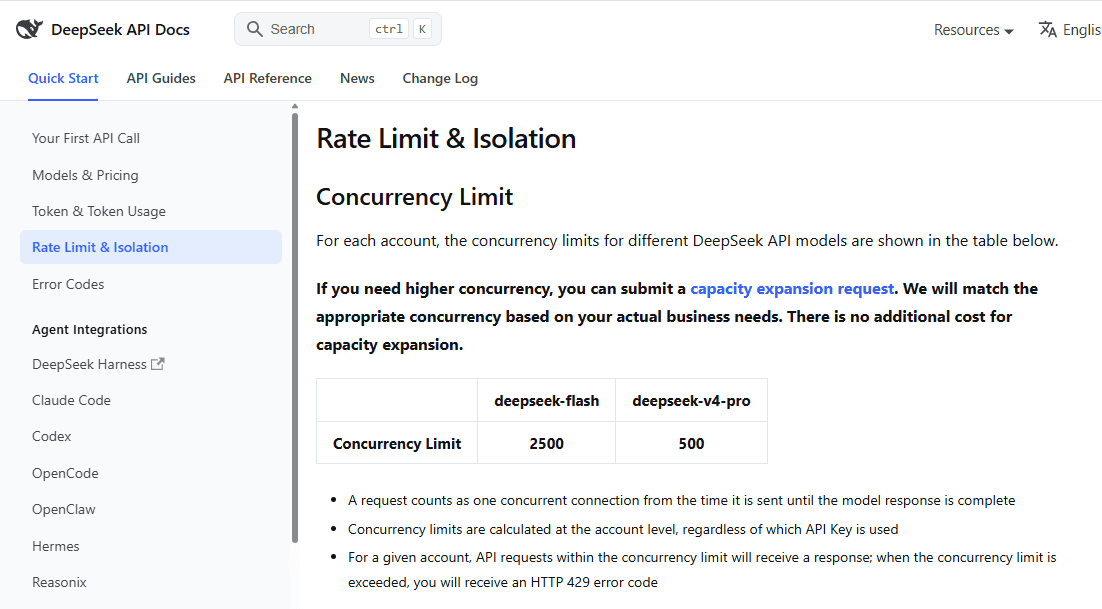This screenshot has width=1102, height=609.
Task: Open Error Codes sidebar page
Action: (x=68, y=284)
